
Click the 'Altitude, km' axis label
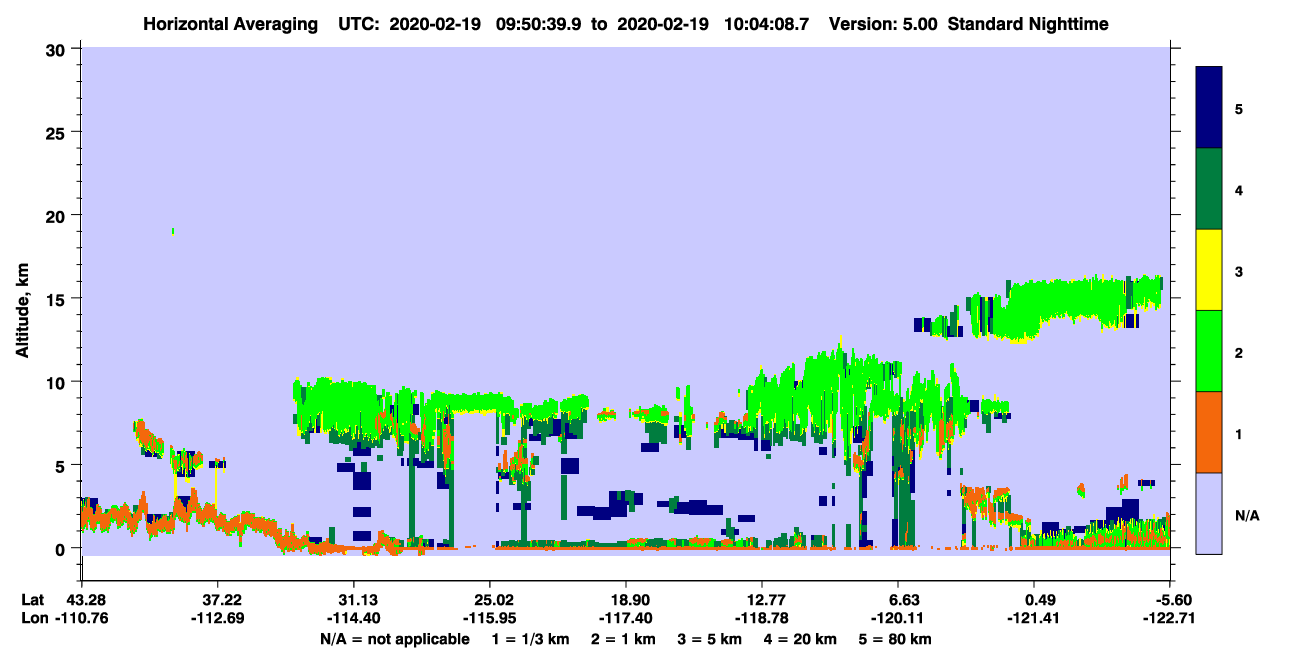point(22,308)
